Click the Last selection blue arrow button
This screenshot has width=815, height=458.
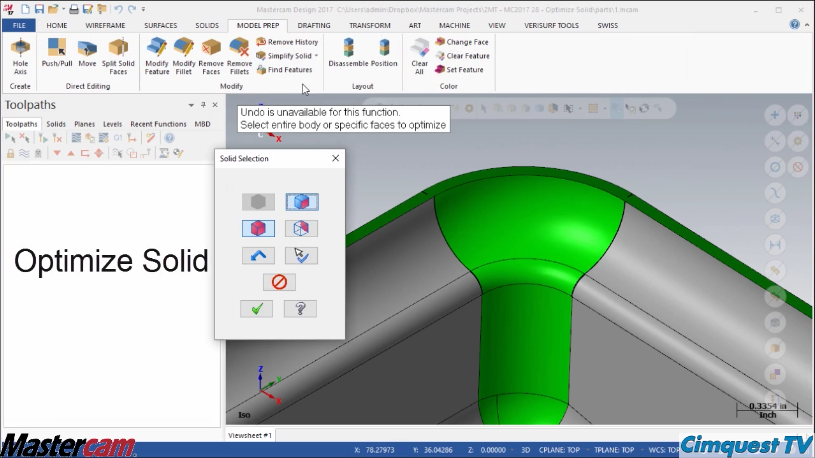[x=258, y=255]
